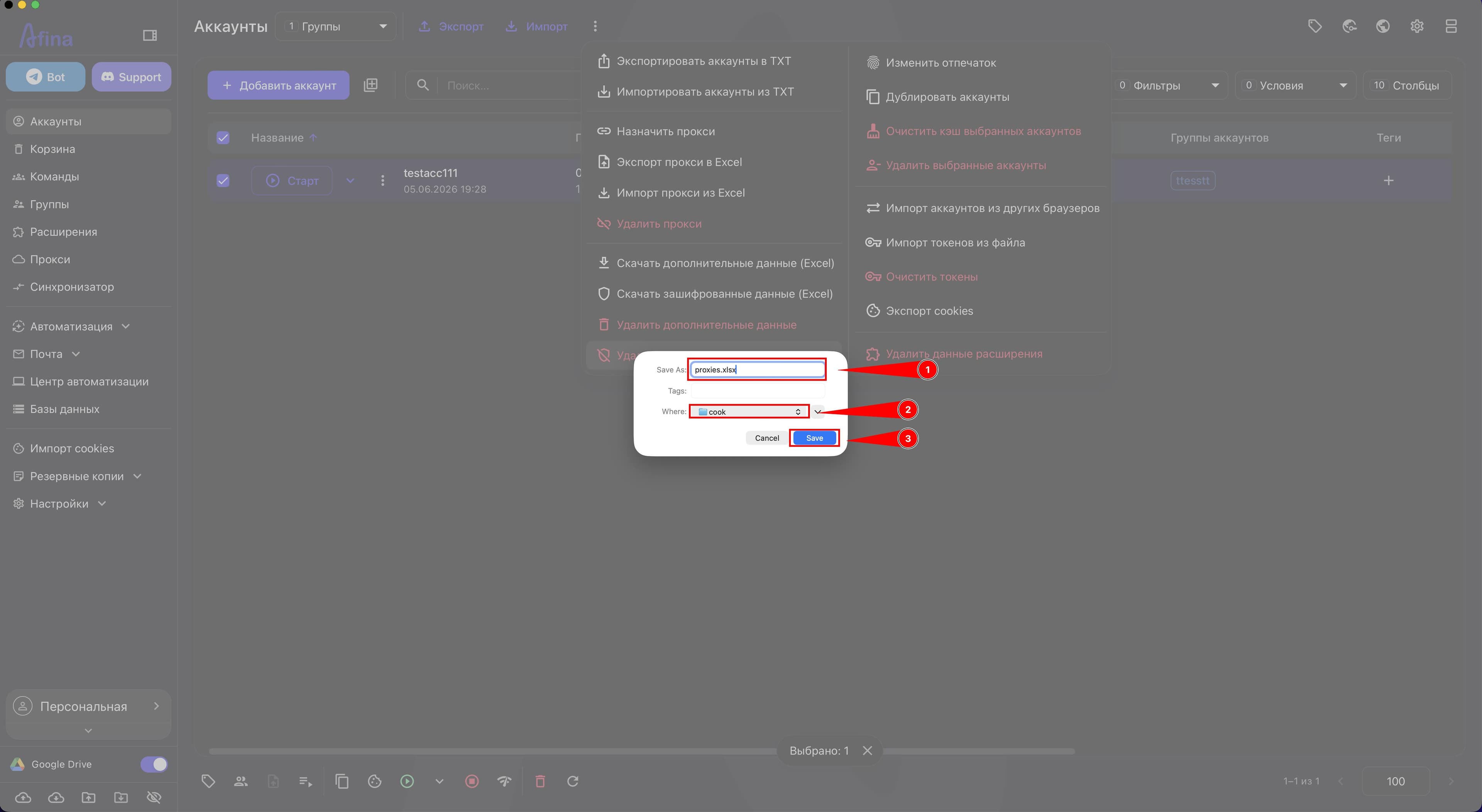Click the fingerprint sync icon in top-right toolbar
The width and height of the screenshot is (1482, 812).
[1349, 27]
